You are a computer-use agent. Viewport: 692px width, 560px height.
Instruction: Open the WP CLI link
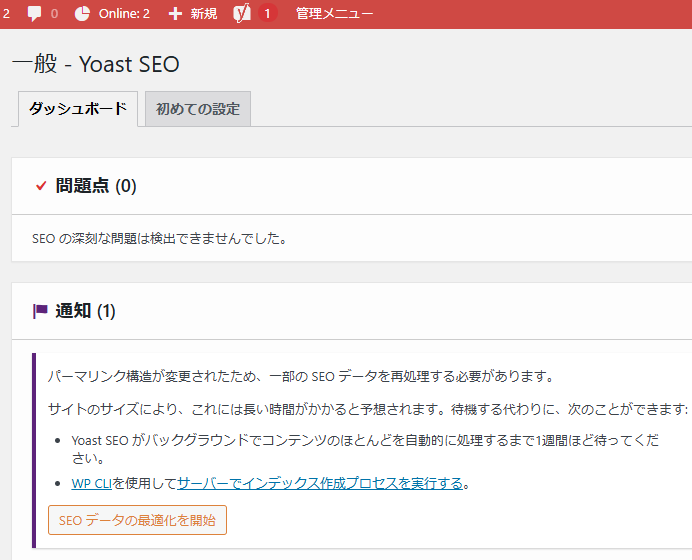[x=92, y=483]
